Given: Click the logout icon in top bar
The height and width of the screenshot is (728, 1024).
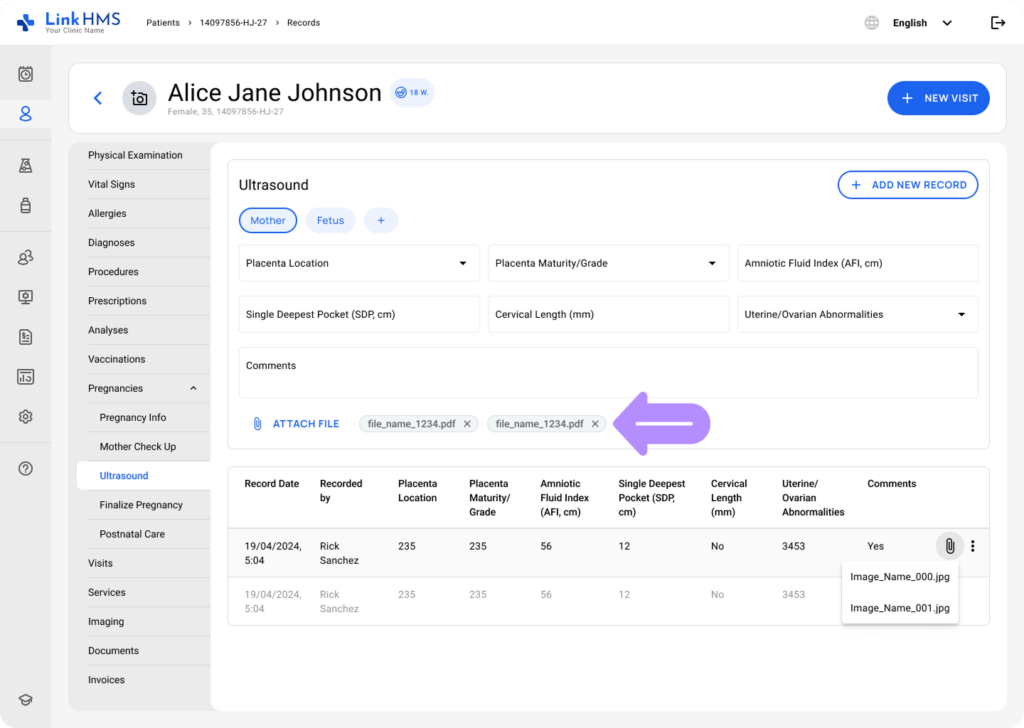Looking at the screenshot, I should [x=997, y=23].
